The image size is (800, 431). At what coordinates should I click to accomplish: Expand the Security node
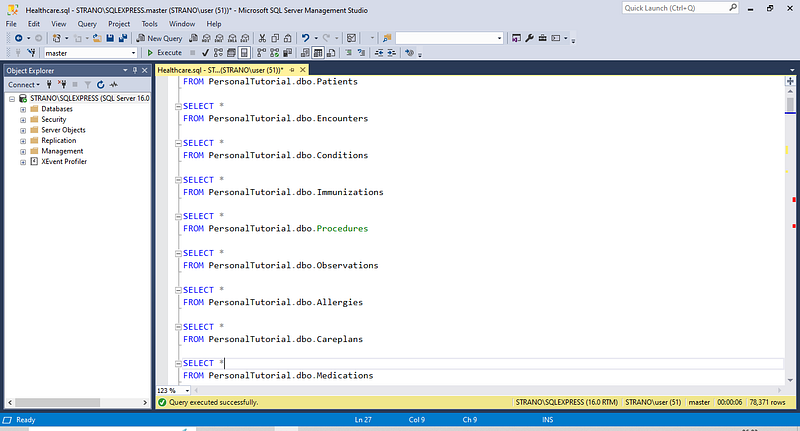click(22, 120)
